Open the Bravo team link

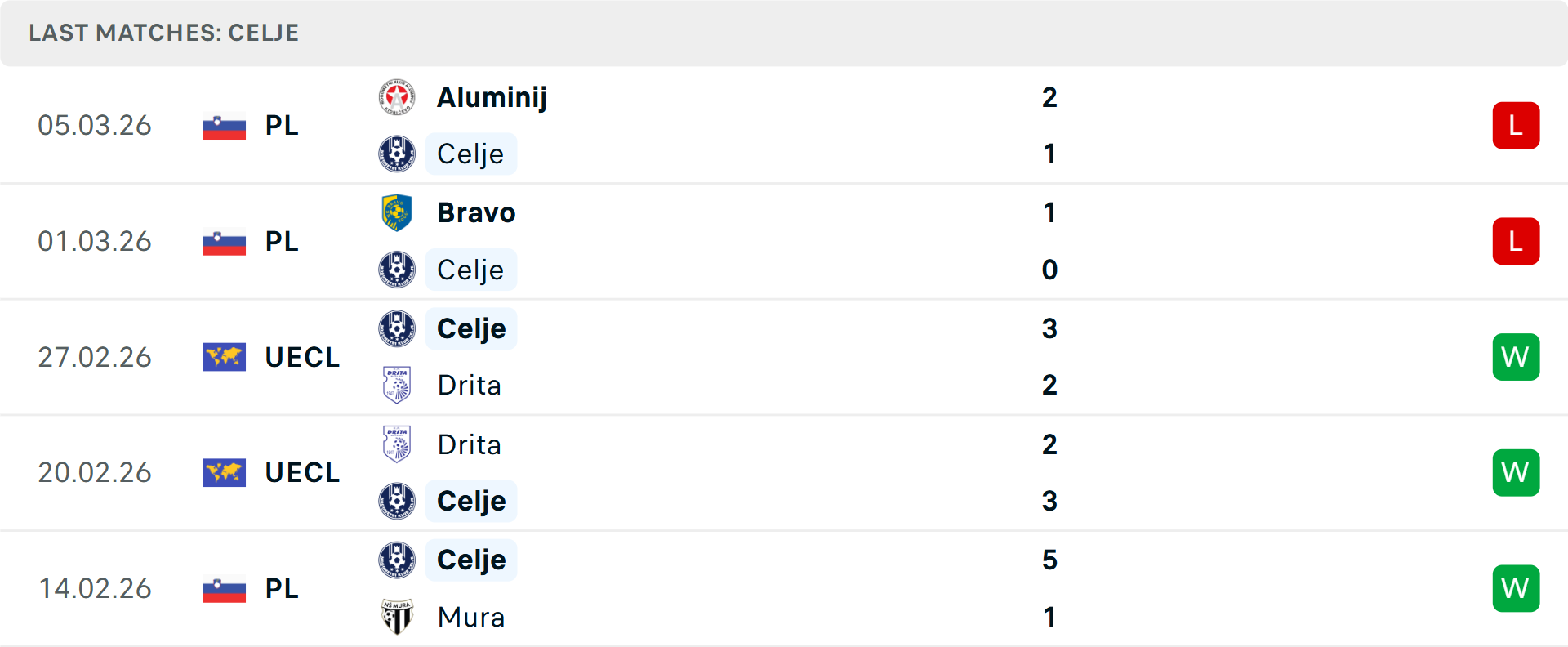click(476, 212)
